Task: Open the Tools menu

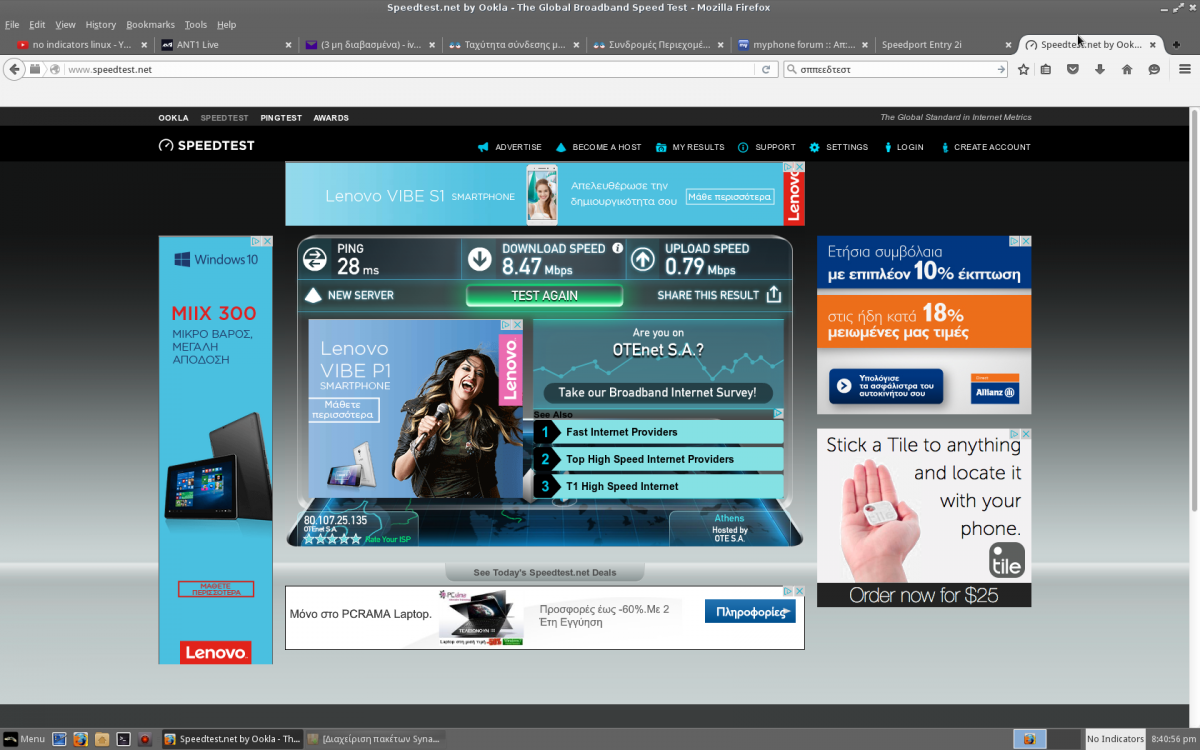Action: click(196, 24)
